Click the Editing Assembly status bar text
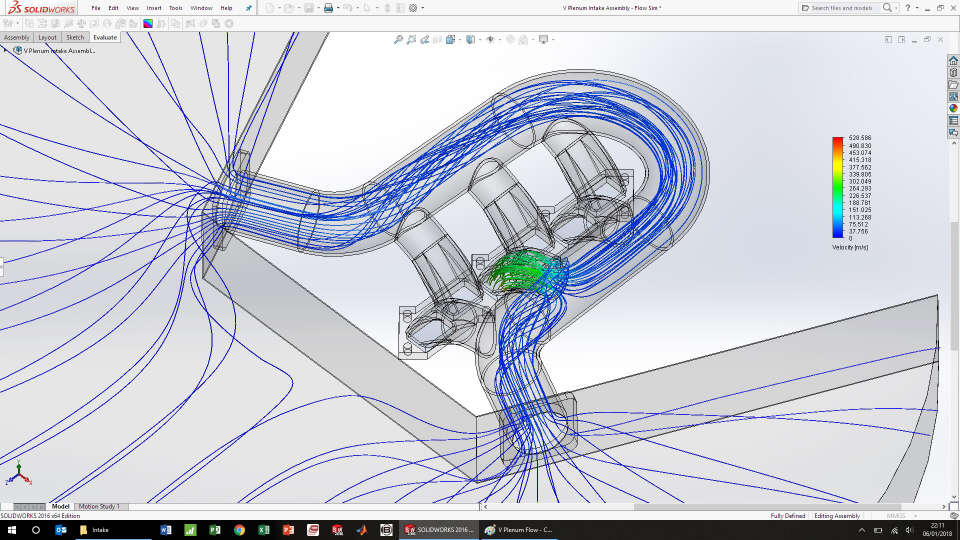 [837, 516]
